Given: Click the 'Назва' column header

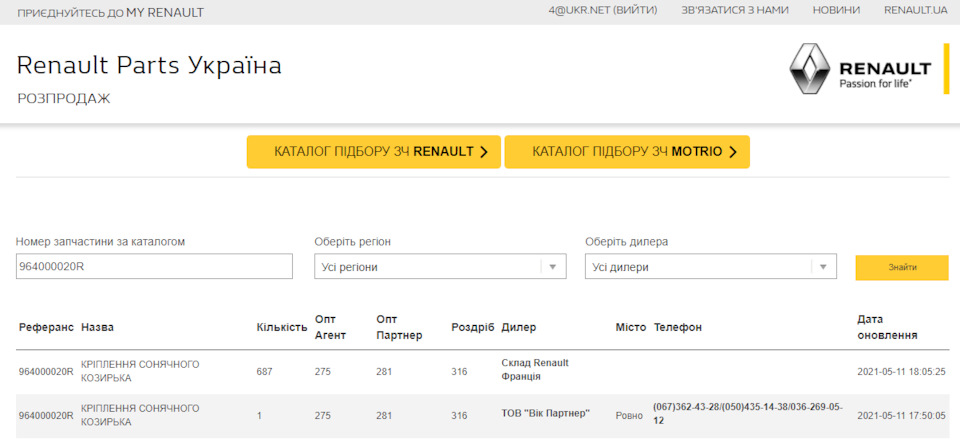Looking at the screenshot, I should point(97,328).
